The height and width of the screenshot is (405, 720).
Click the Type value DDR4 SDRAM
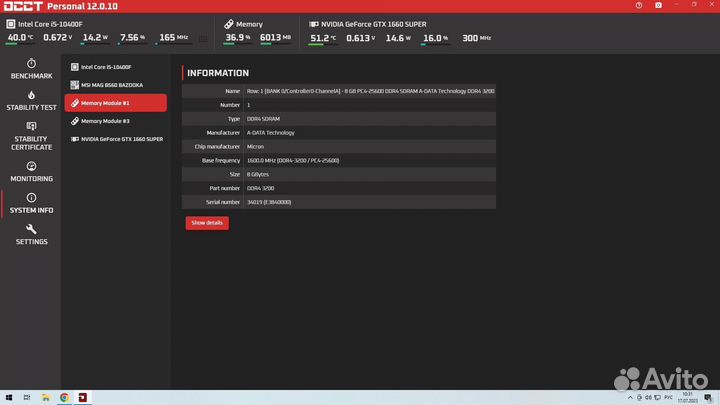pos(263,119)
